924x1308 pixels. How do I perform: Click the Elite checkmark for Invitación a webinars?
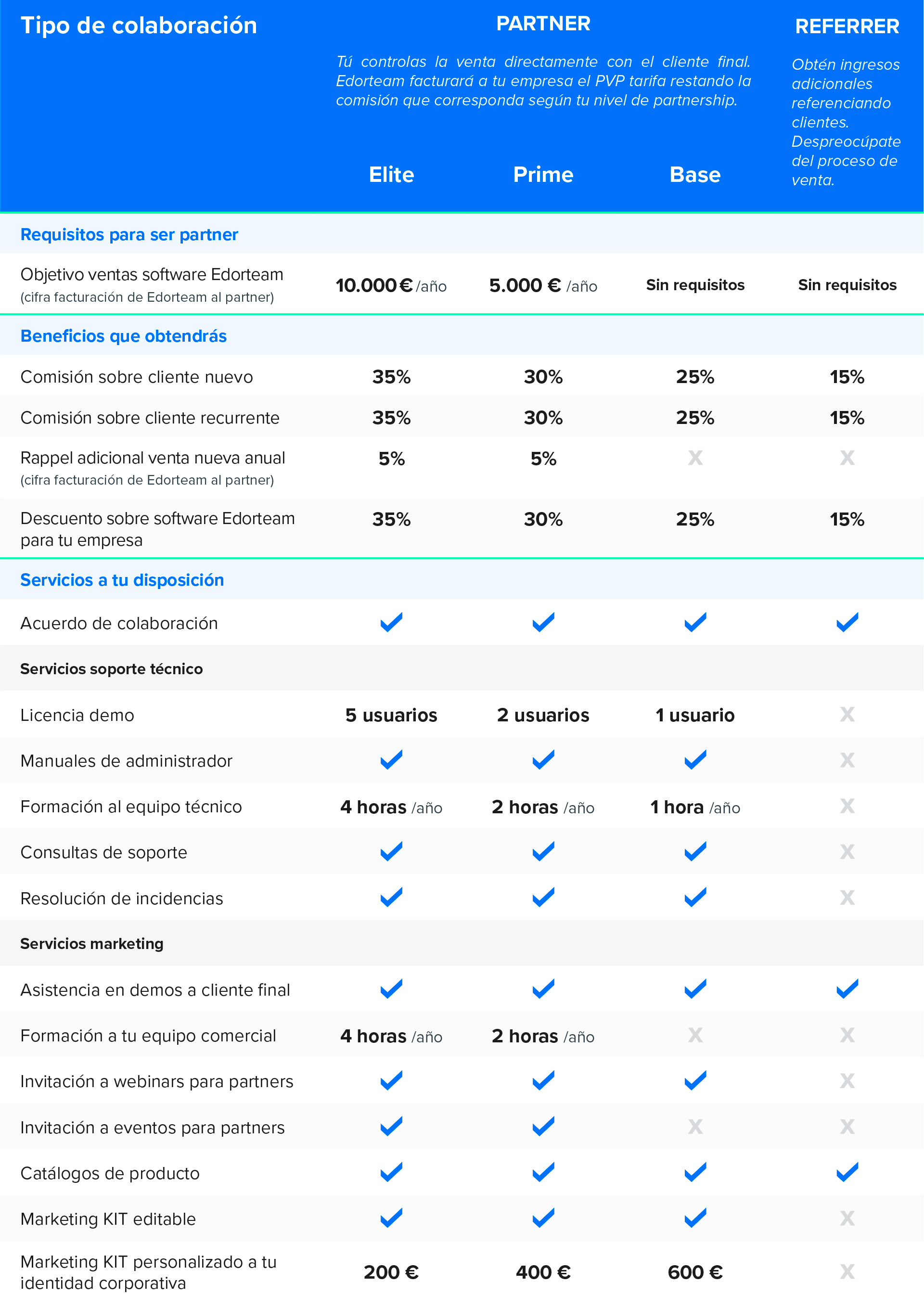click(391, 1080)
